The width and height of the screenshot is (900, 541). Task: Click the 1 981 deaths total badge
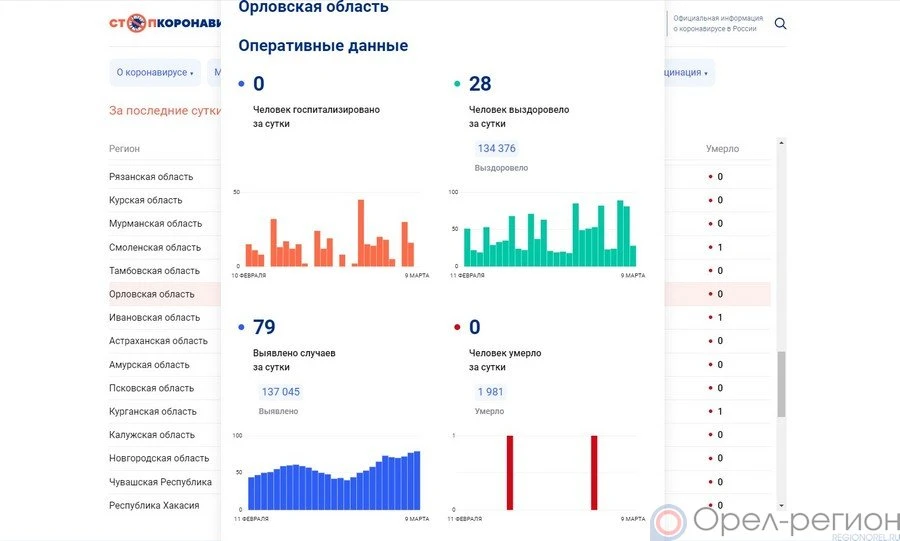pyautogui.click(x=490, y=392)
